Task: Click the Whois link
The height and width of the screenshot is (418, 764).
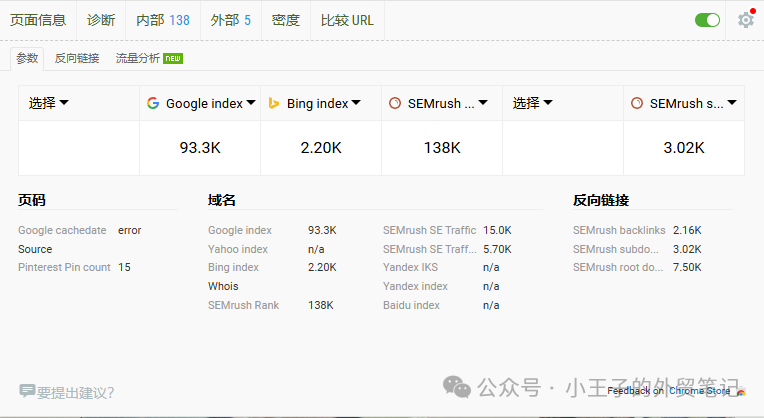Action: [223, 286]
